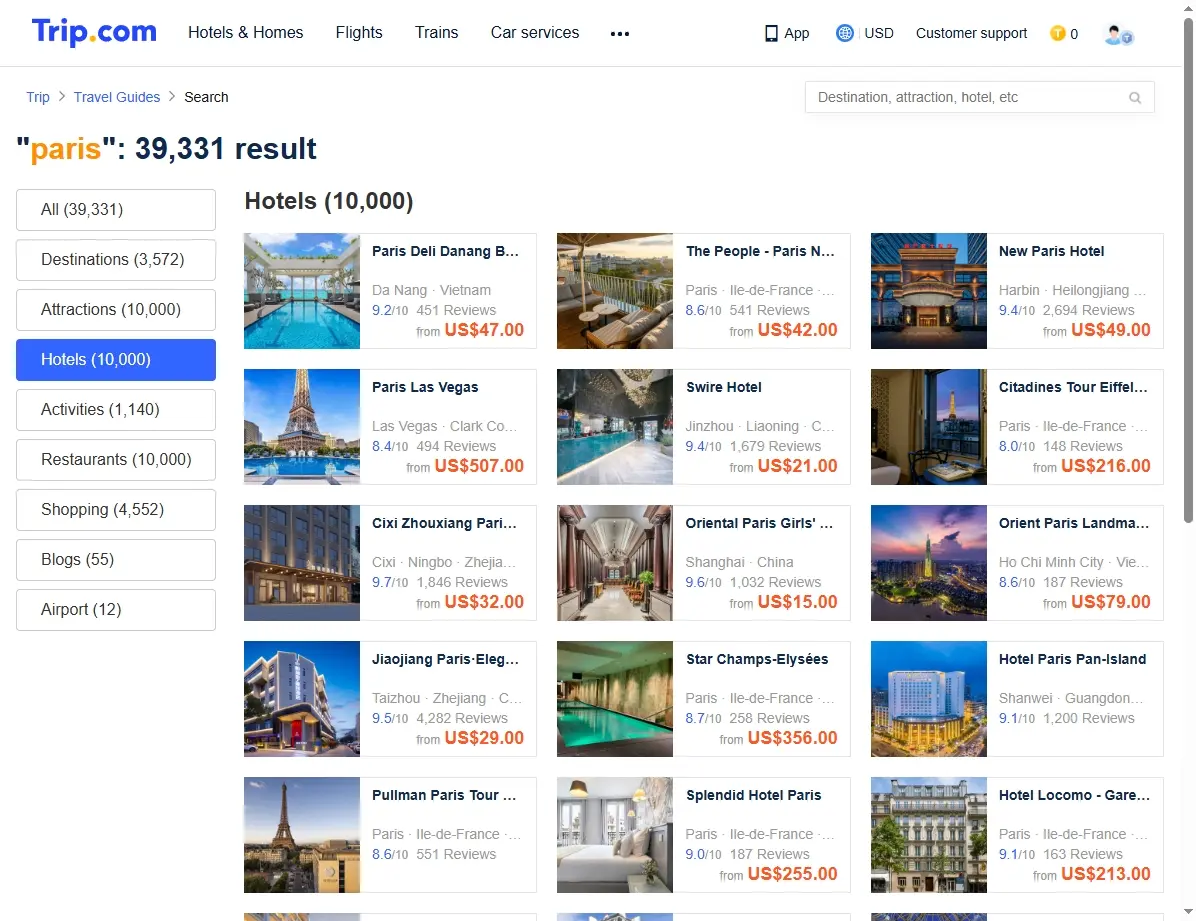
Task: Click Hotel Paris Pan-Island title
Action: tap(1072, 659)
